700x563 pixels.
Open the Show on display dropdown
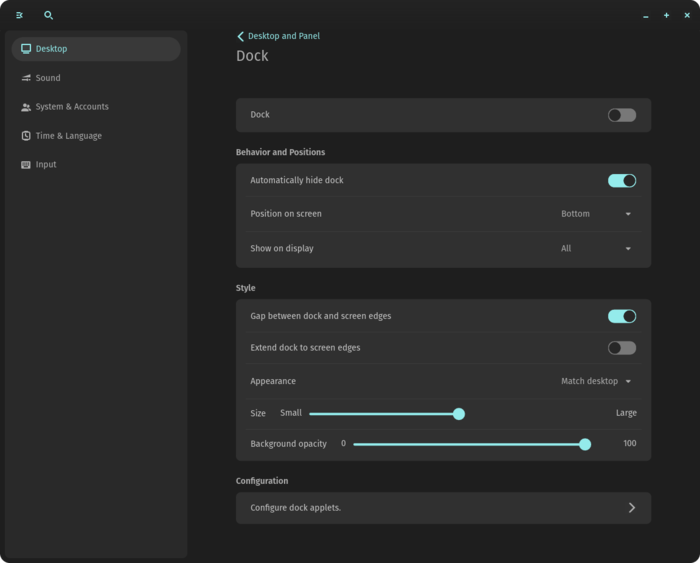click(x=596, y=249)
